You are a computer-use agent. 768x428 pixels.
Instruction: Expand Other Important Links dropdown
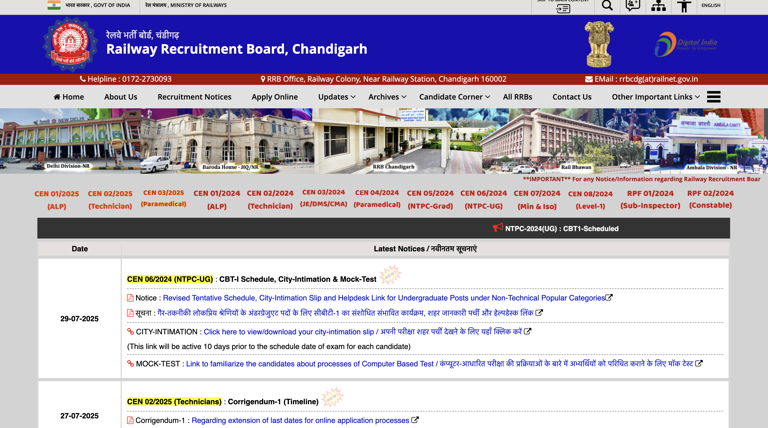tap(655, 97)
